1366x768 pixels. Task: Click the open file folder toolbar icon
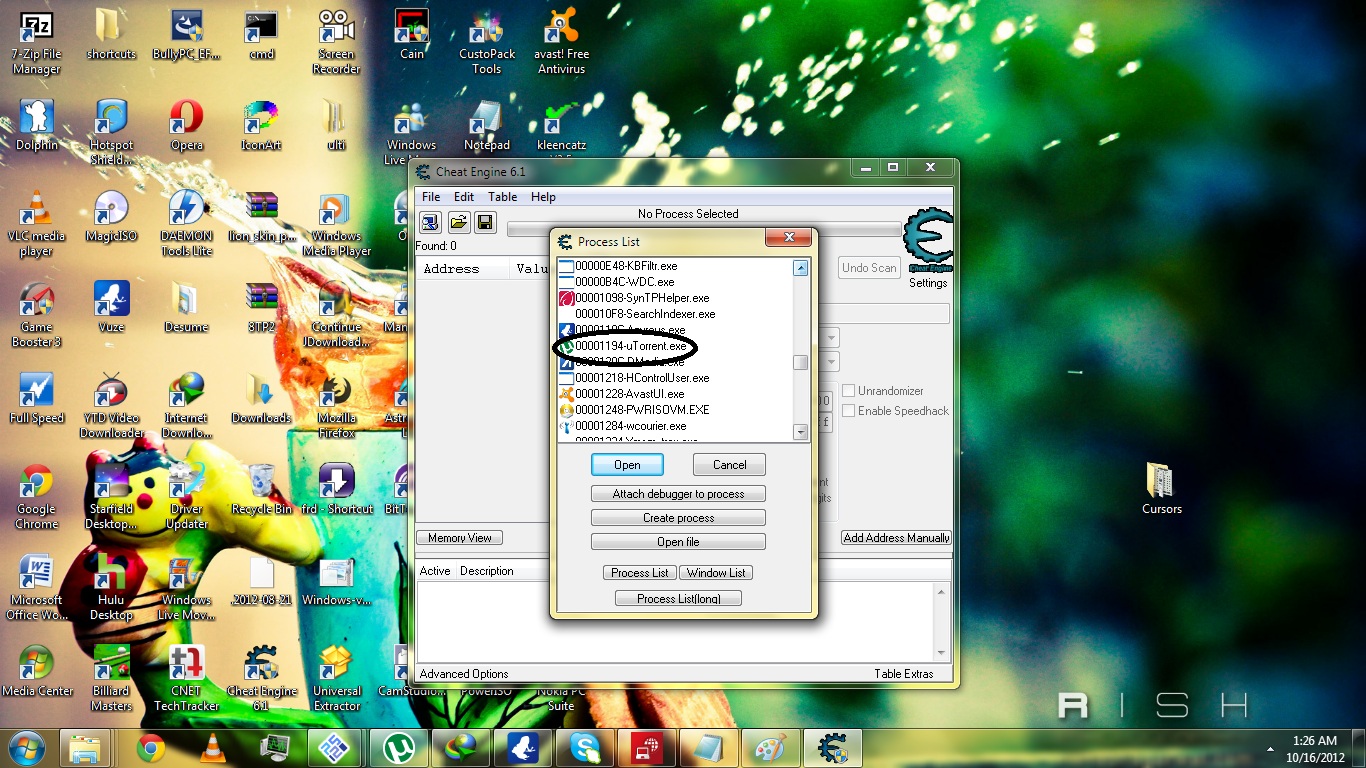click(x=458, y=222)
